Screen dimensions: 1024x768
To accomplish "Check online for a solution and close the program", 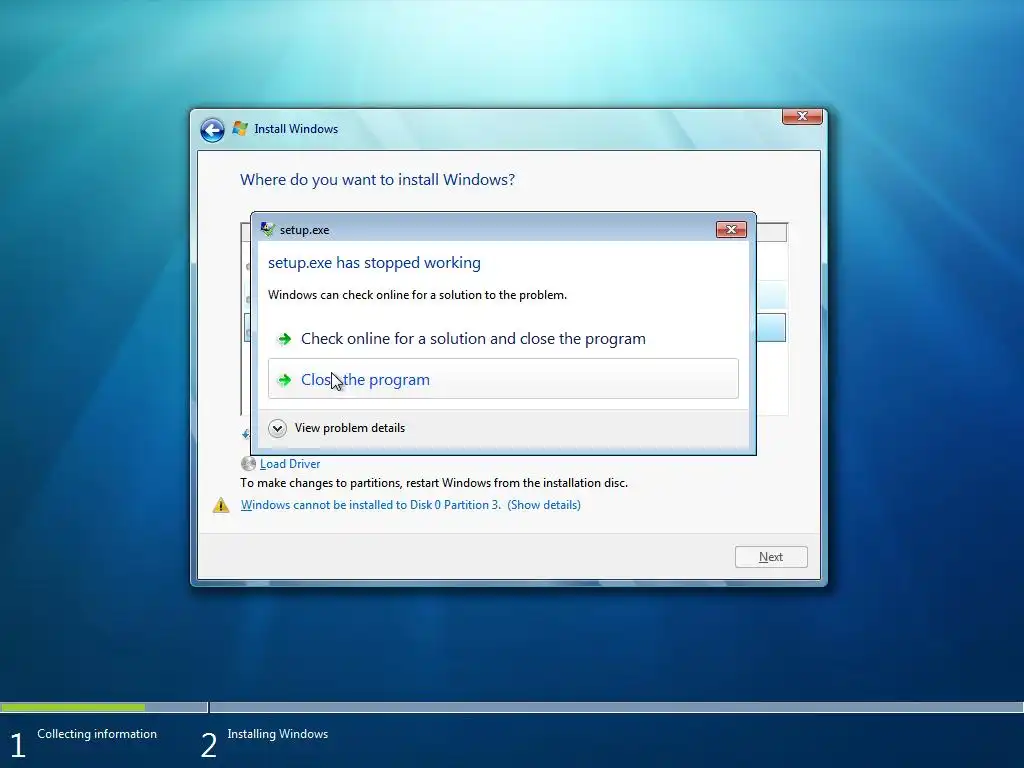I will pyautogui.click(x=503, y=338).
